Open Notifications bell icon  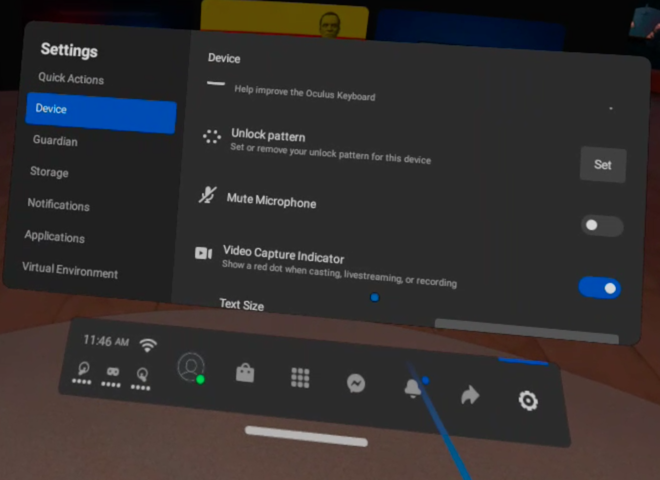[x=412, y=389]
